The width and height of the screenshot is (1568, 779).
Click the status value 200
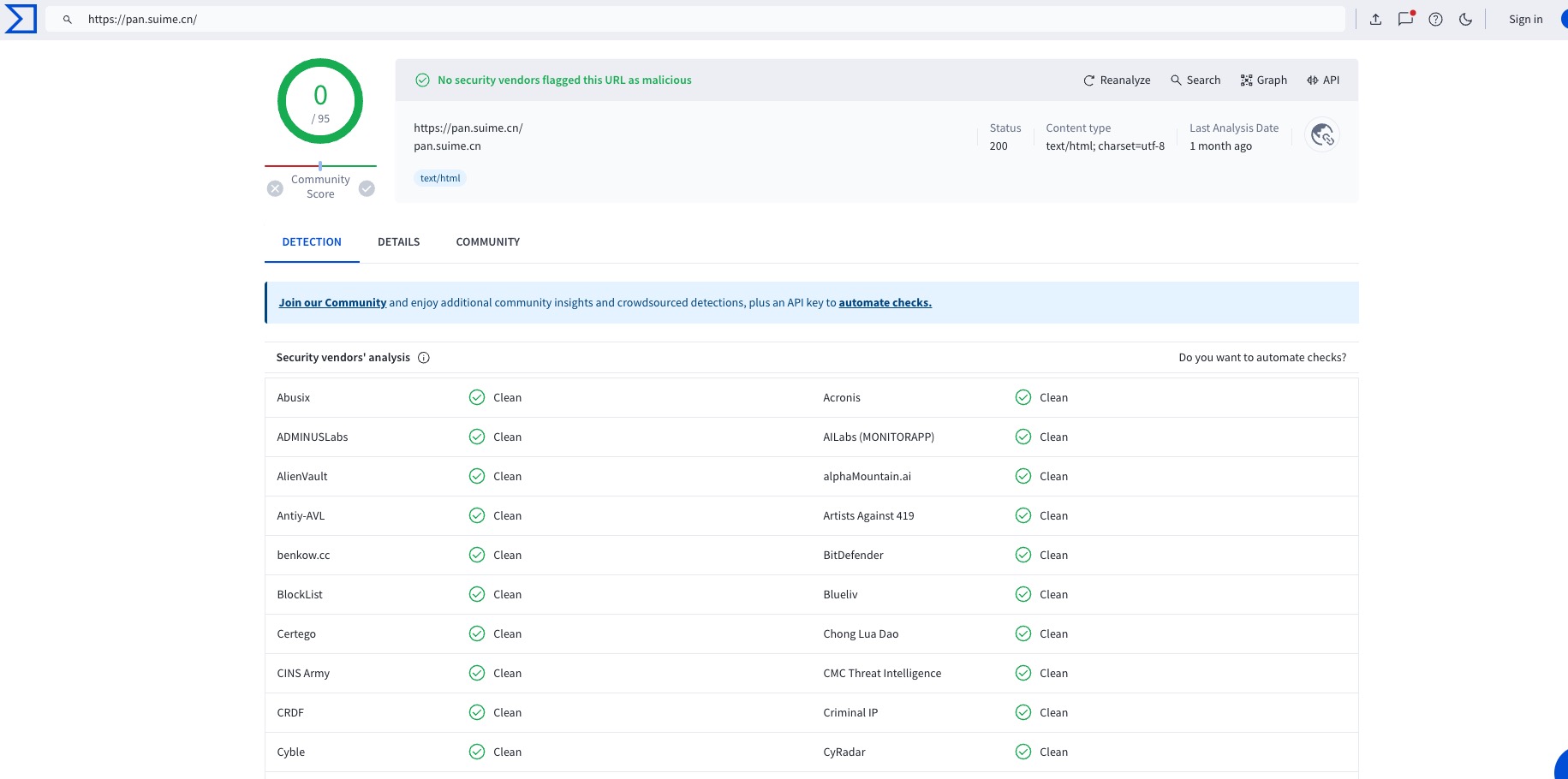pos(999,146)
